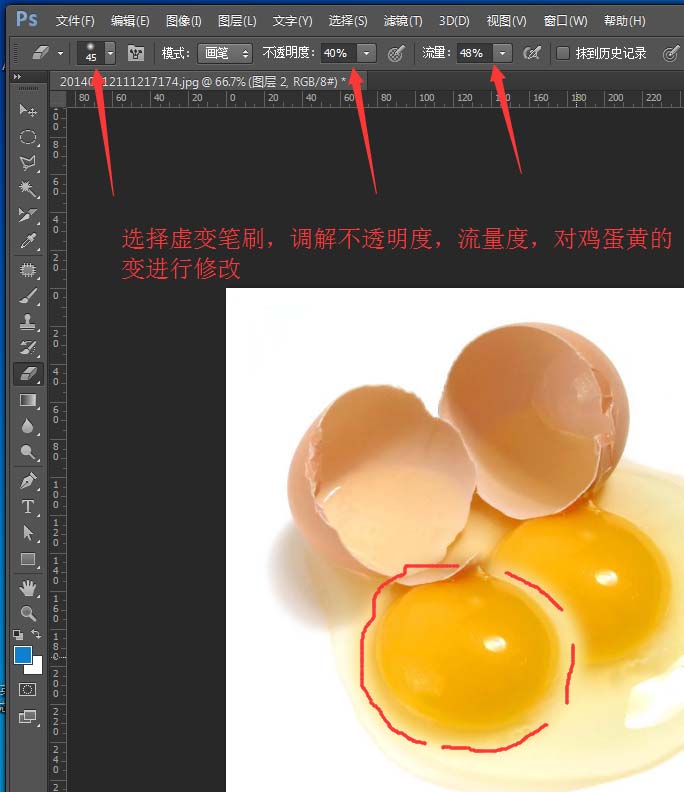The height and width of the screenshot is (792, 684).
Task: Open the opacity slider dropdown arrow
Action: [x=367, y=53]
